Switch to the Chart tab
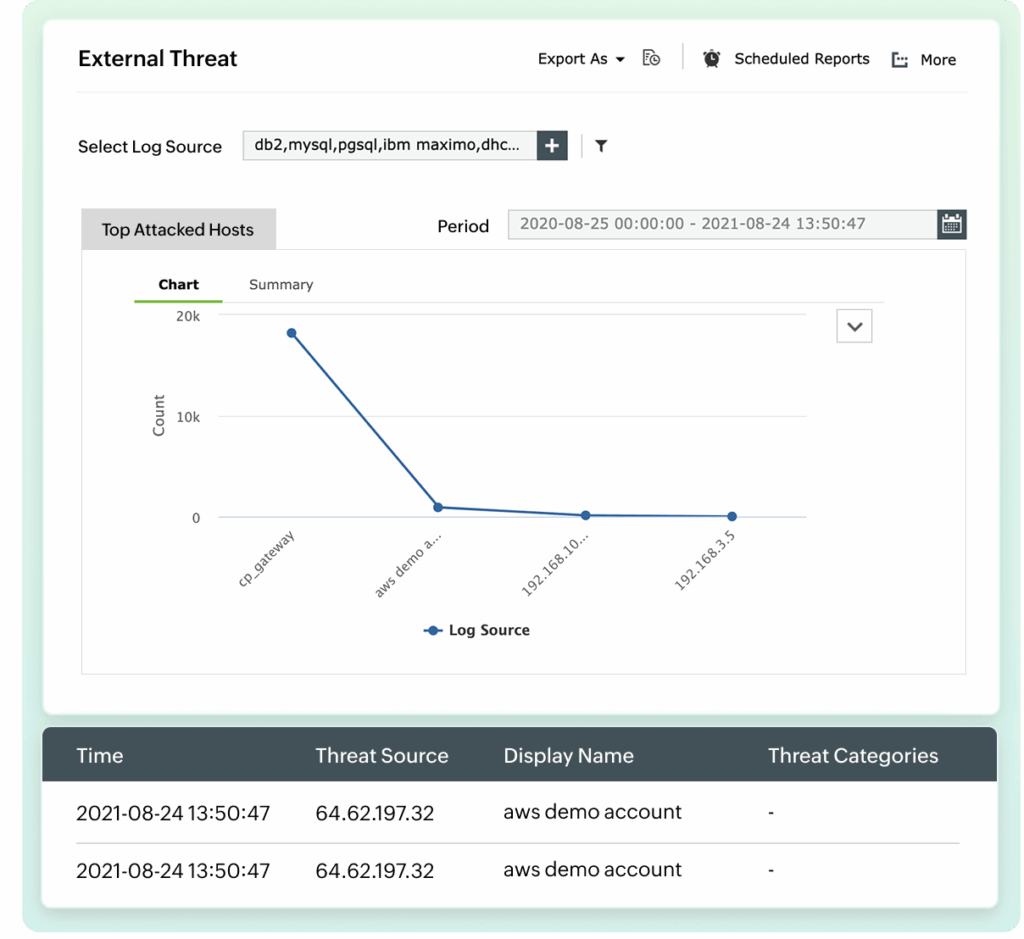 click(x=178, y=285)
